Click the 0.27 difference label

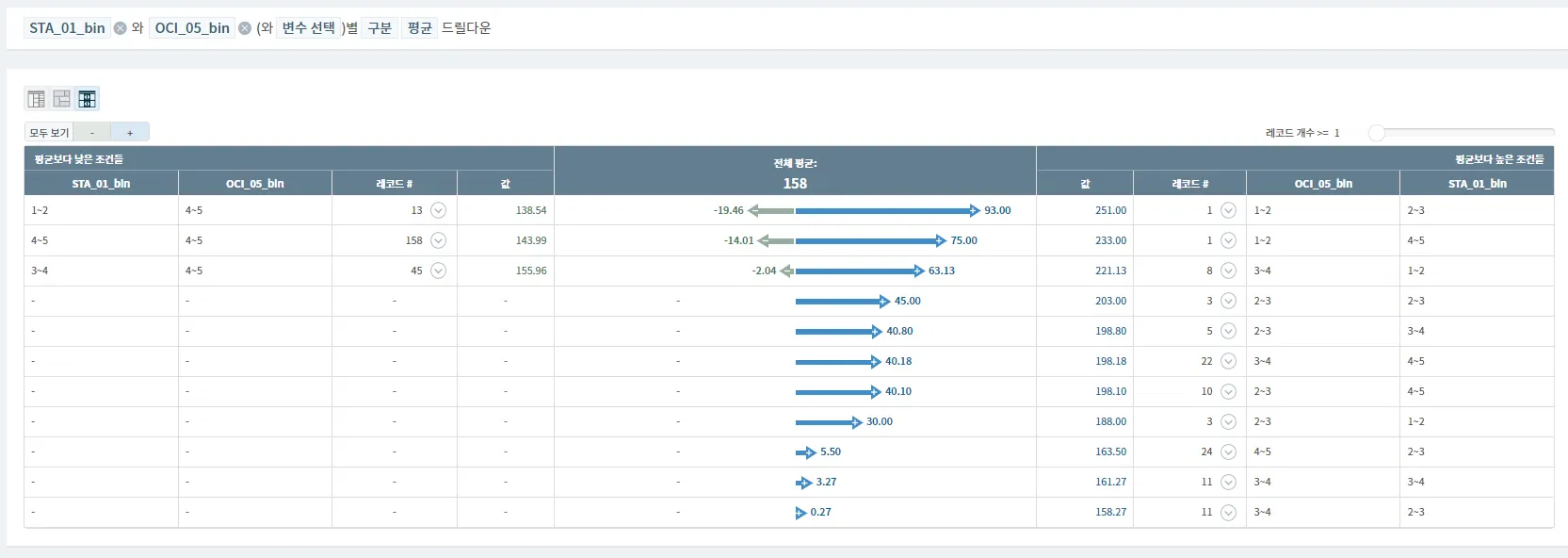coord(821,512)
